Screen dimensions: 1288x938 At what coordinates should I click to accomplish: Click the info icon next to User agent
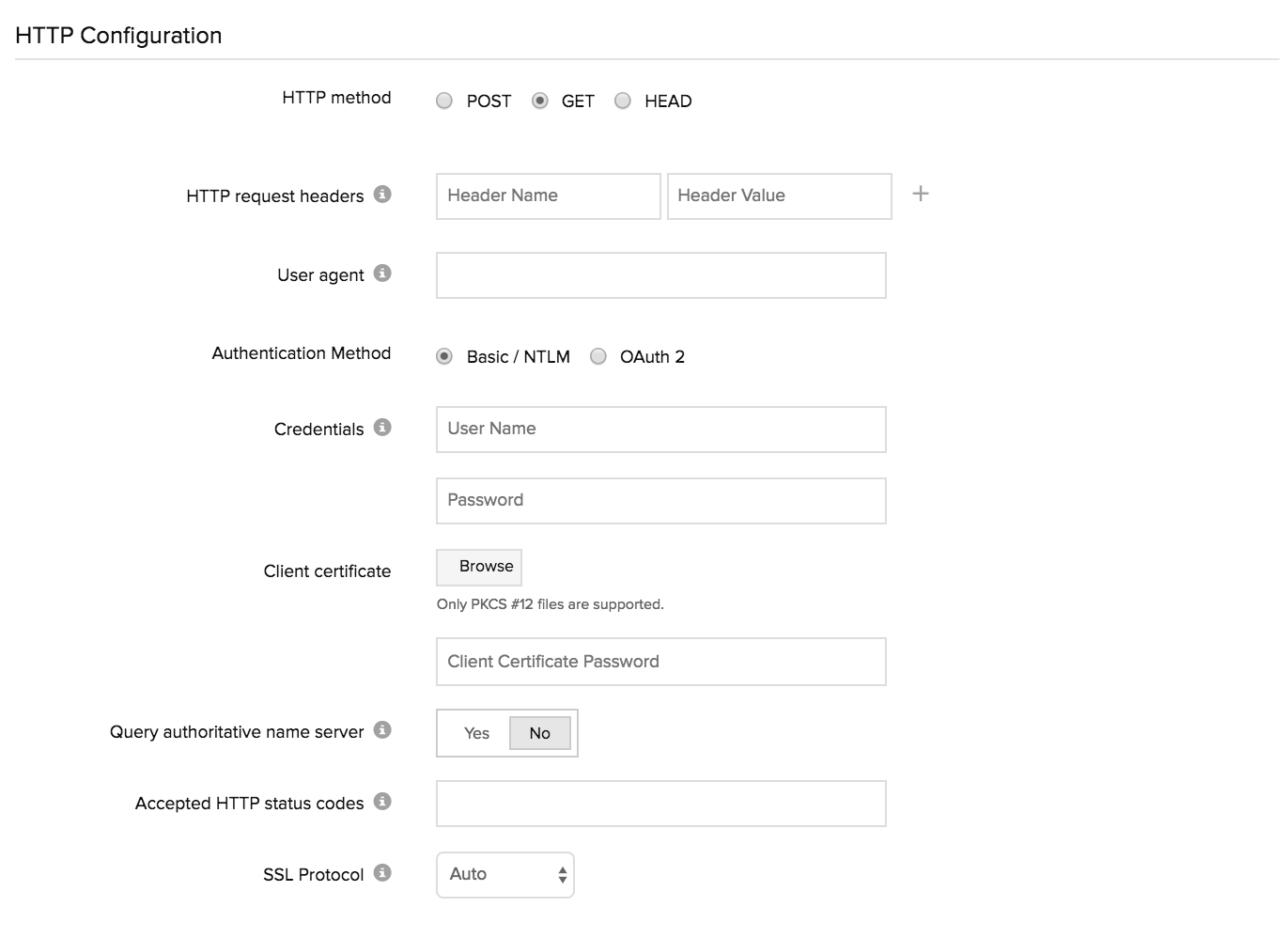(381, 274)
